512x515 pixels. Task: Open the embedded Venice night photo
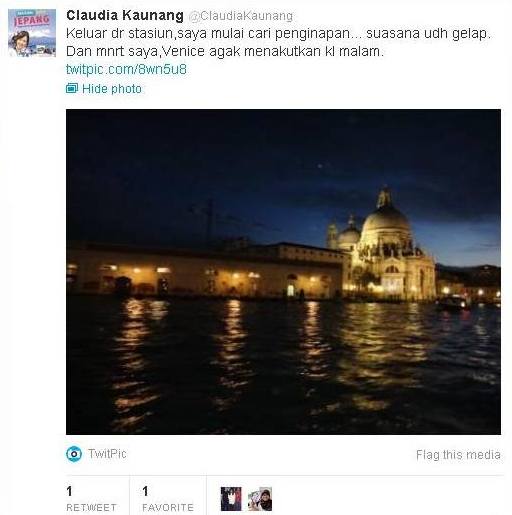pyautogui.click(x=283, y=272)
